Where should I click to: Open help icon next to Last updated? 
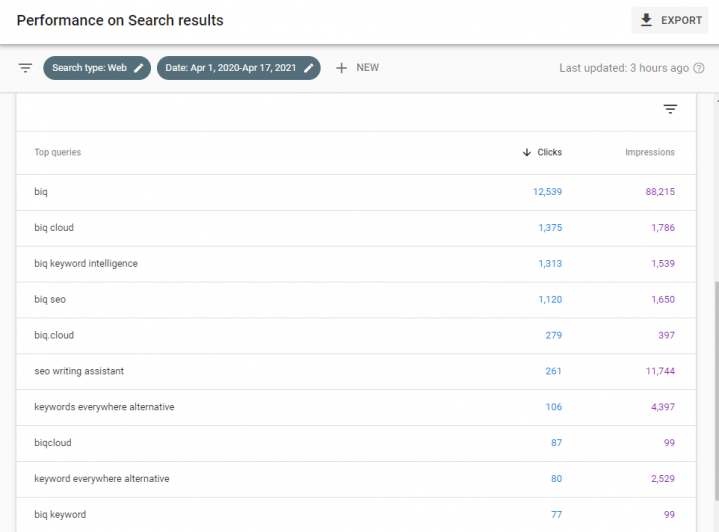(698, 68)
